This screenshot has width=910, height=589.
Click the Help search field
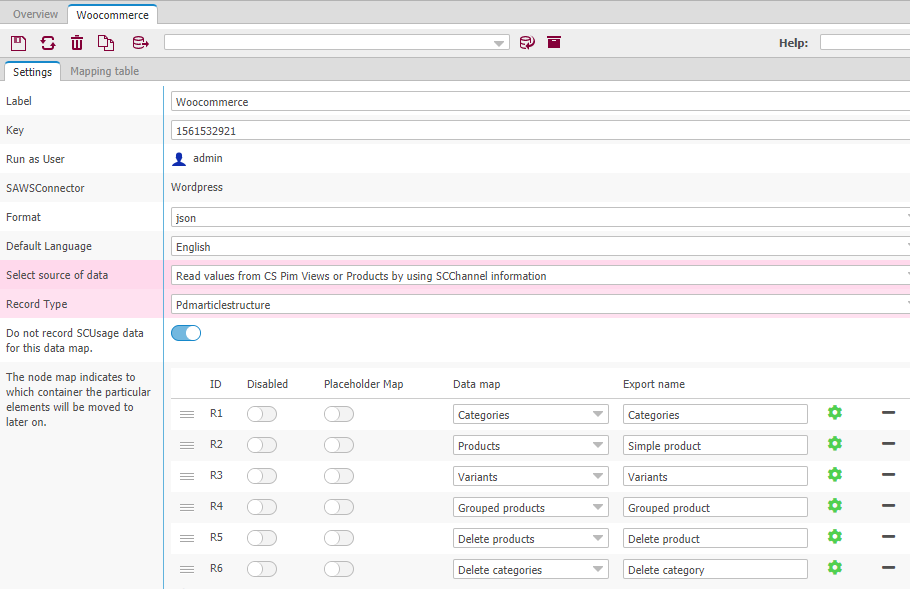tap(865, 42)
